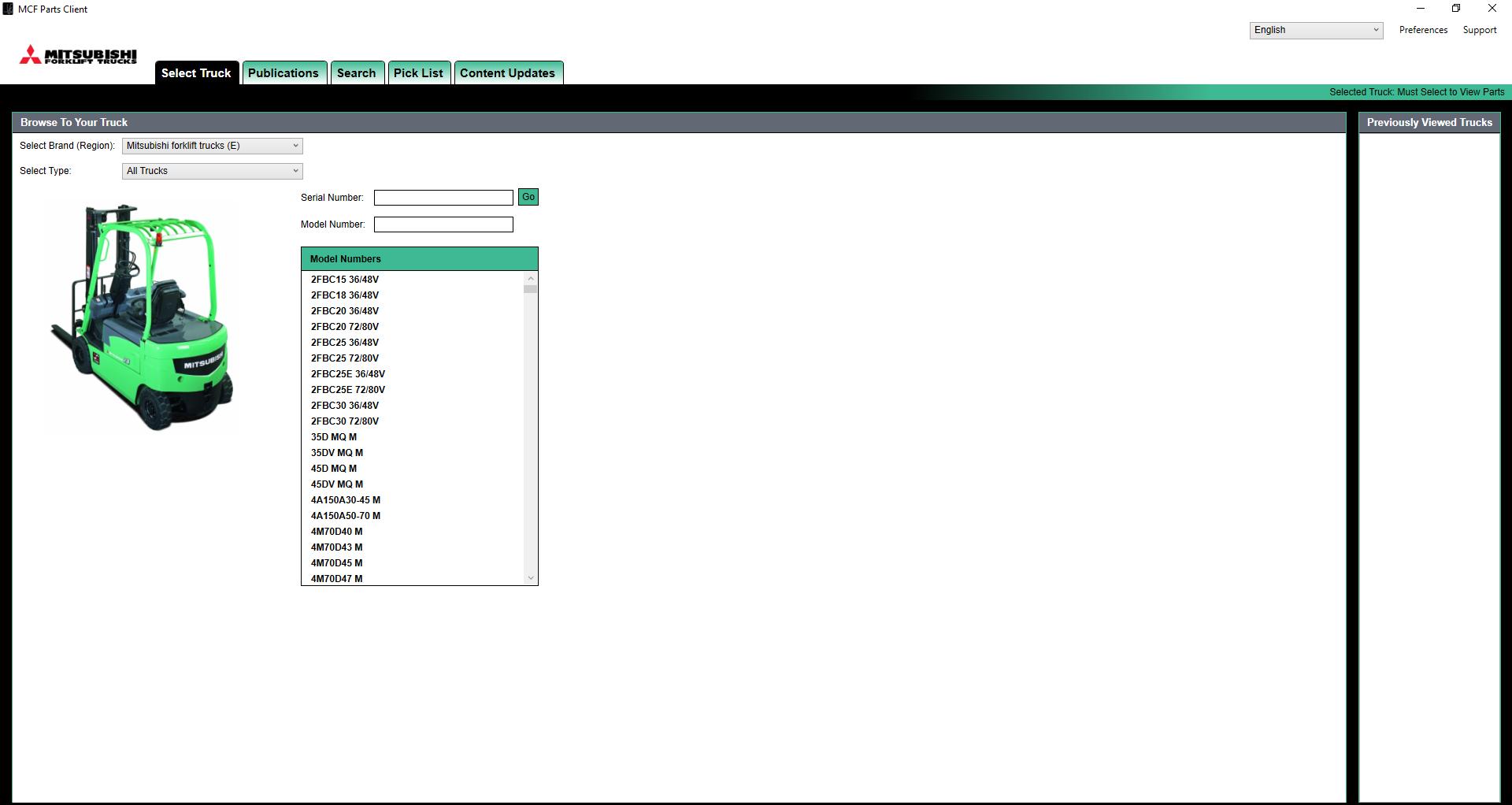This screenshot has height=805, width=1512.
Task: Restore down the MCF Parts Client window
Action: tap(1456, 9)
